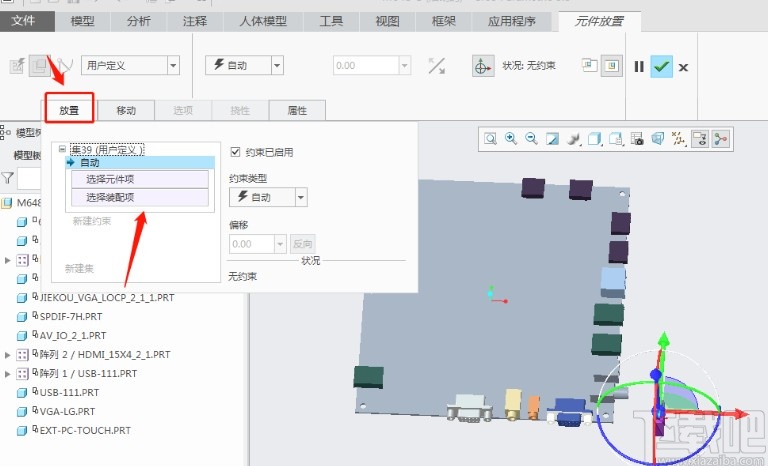Expand the pattern 2 / HDMI_15X4_2_1.PRT node
Viewport: 768px width, 466px height.
(x=7, y=355)
